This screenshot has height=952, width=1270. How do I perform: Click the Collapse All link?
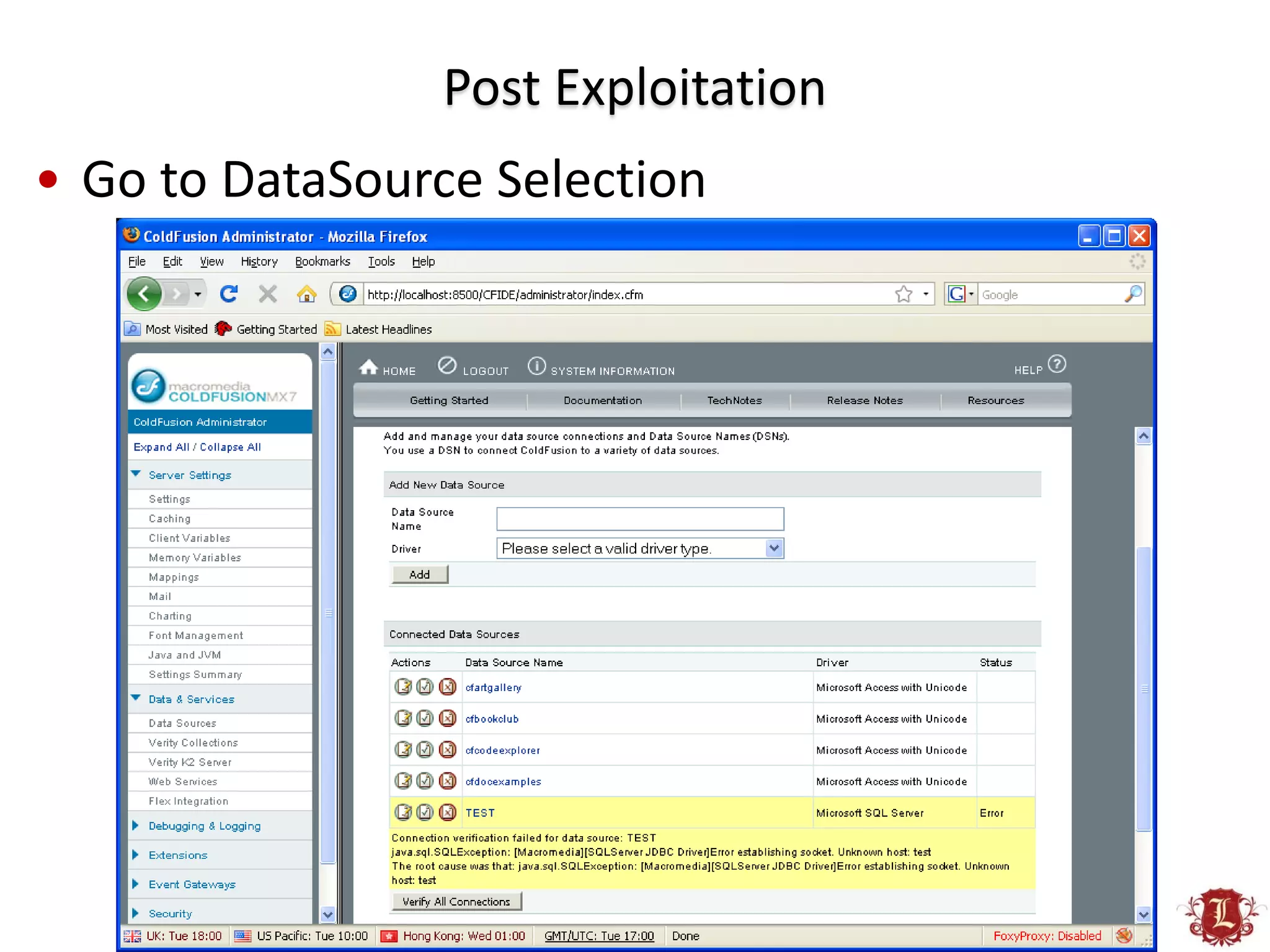click(231, 447)
